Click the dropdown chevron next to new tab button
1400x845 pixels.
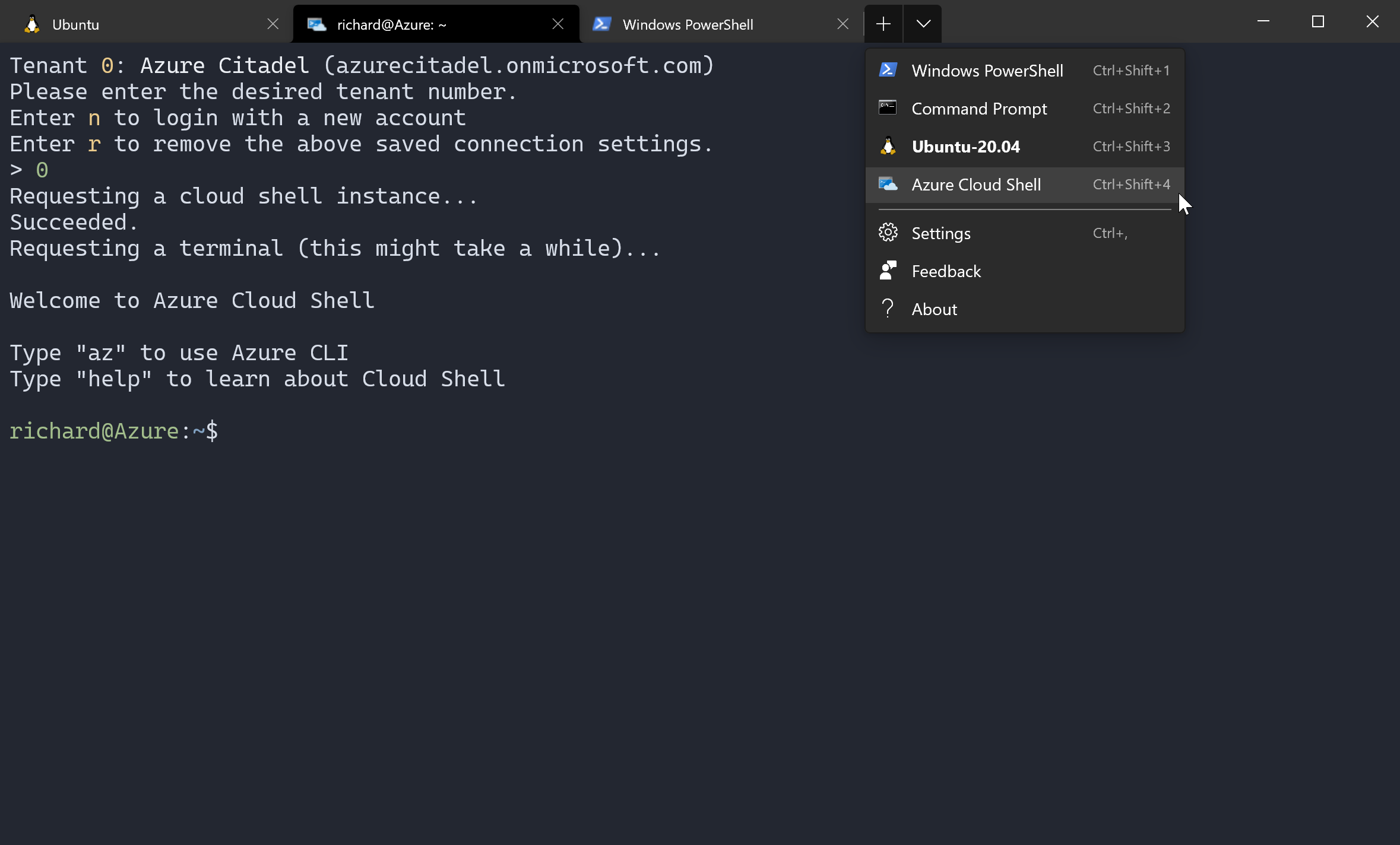coord(923,24)
